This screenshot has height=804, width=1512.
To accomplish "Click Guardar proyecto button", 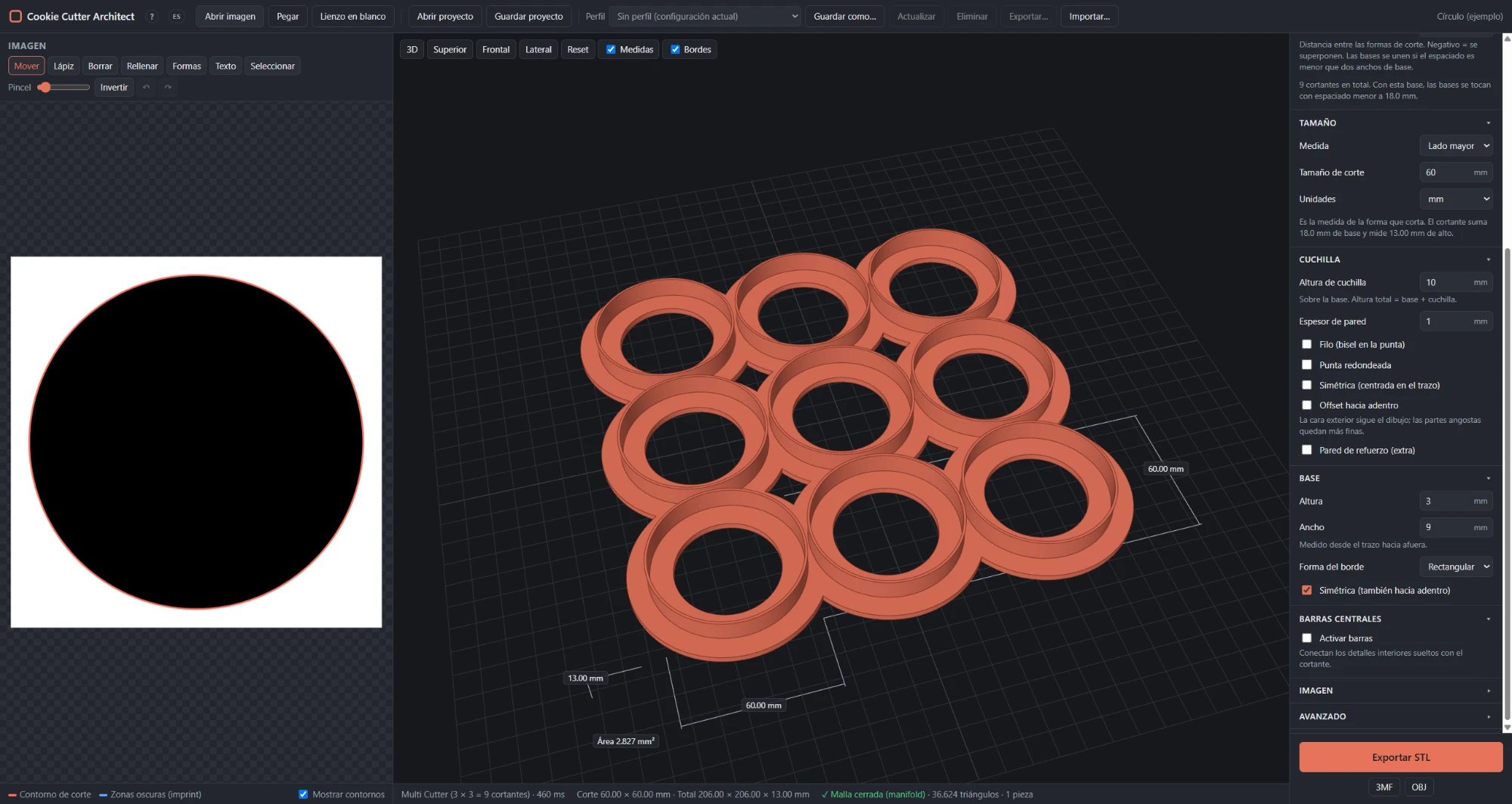I will pos(528,17).
